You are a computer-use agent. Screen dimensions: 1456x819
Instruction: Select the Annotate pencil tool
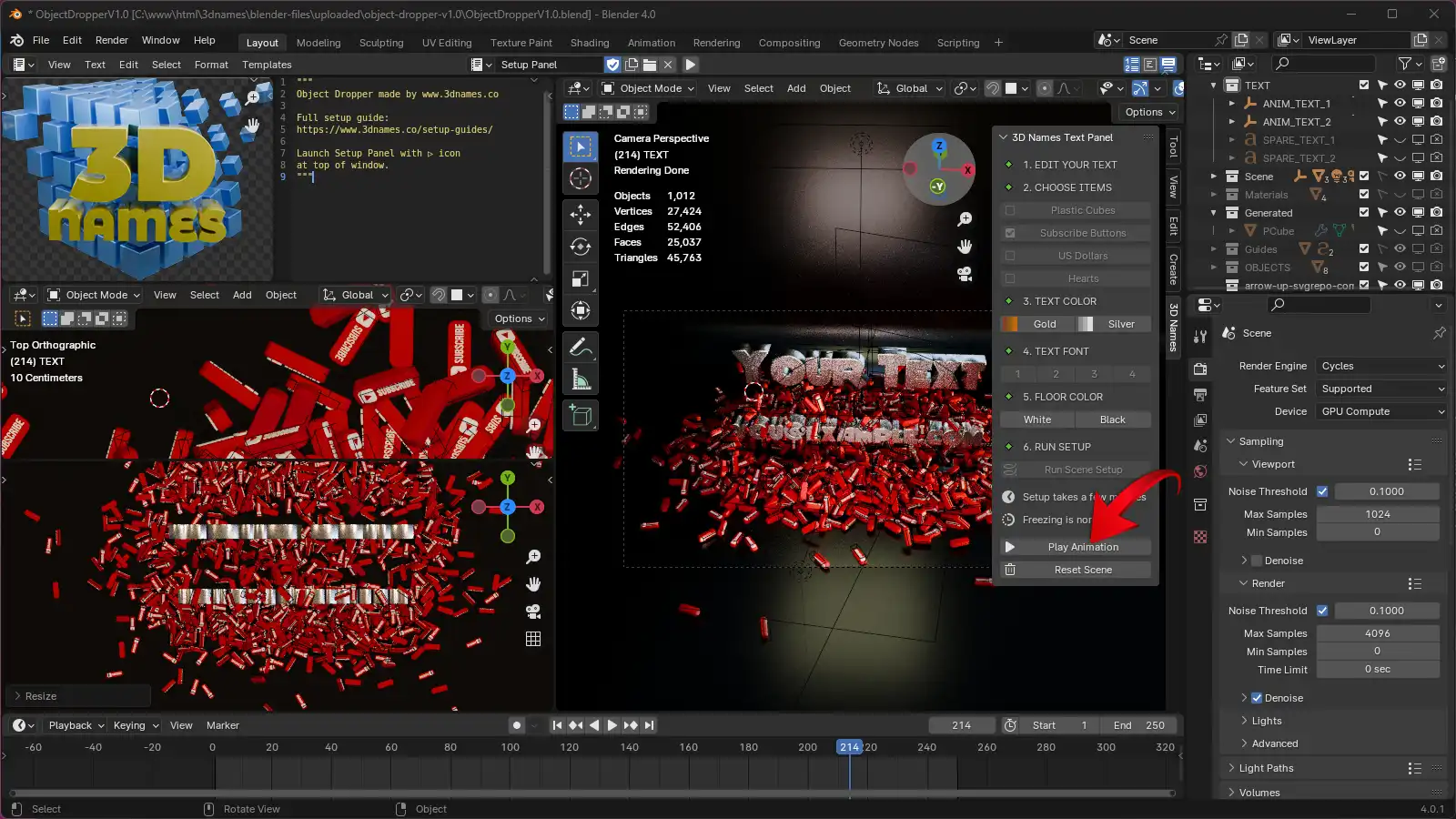tap(581, 347)
